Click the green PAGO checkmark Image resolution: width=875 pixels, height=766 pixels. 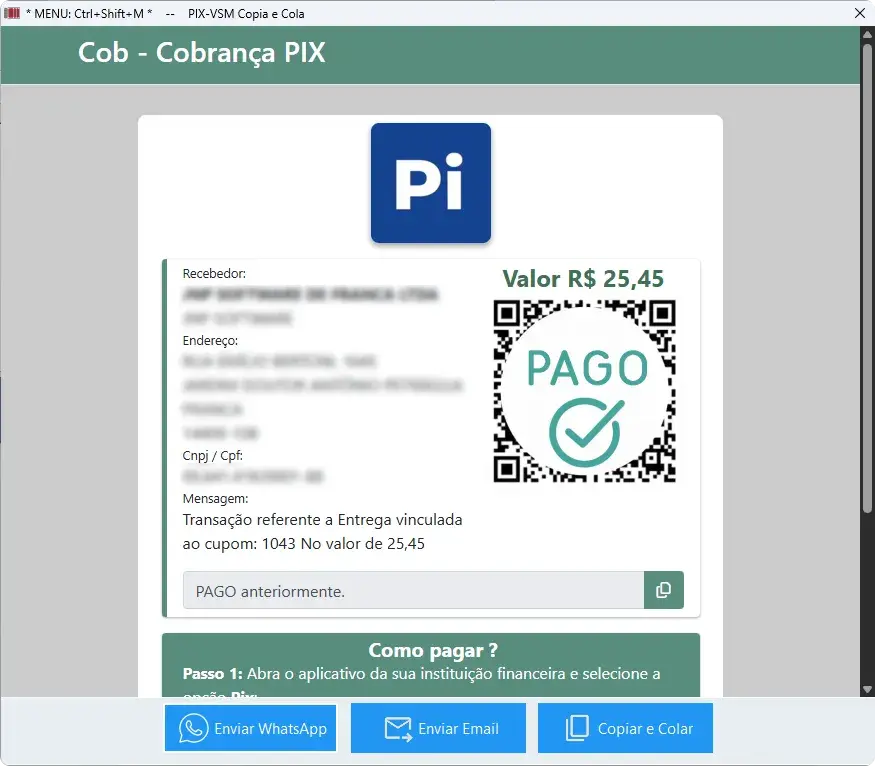click(x=586, y=425)
